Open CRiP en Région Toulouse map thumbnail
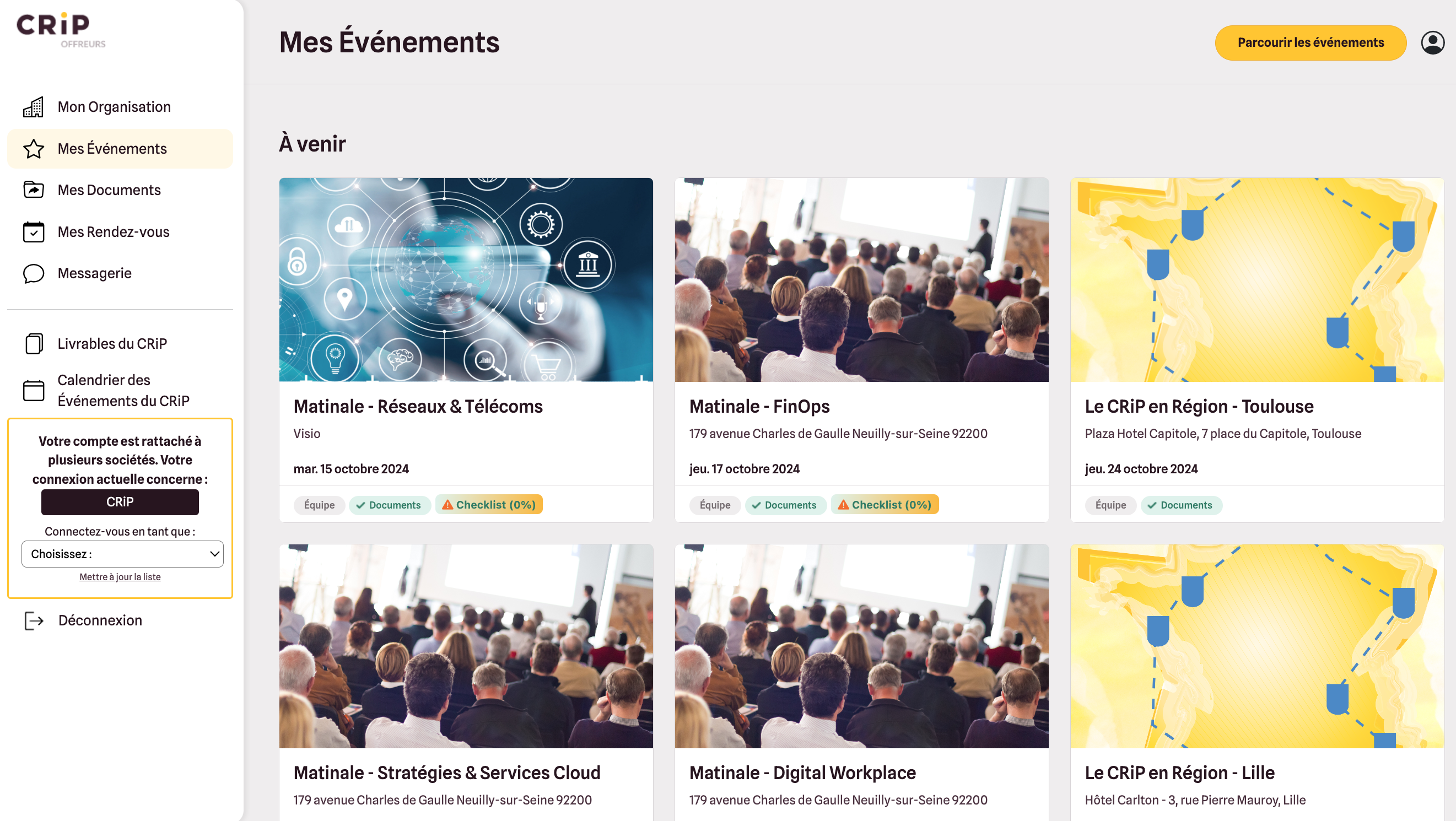The height and width of the screenshot is (821, 1456). pos(1257,280)
